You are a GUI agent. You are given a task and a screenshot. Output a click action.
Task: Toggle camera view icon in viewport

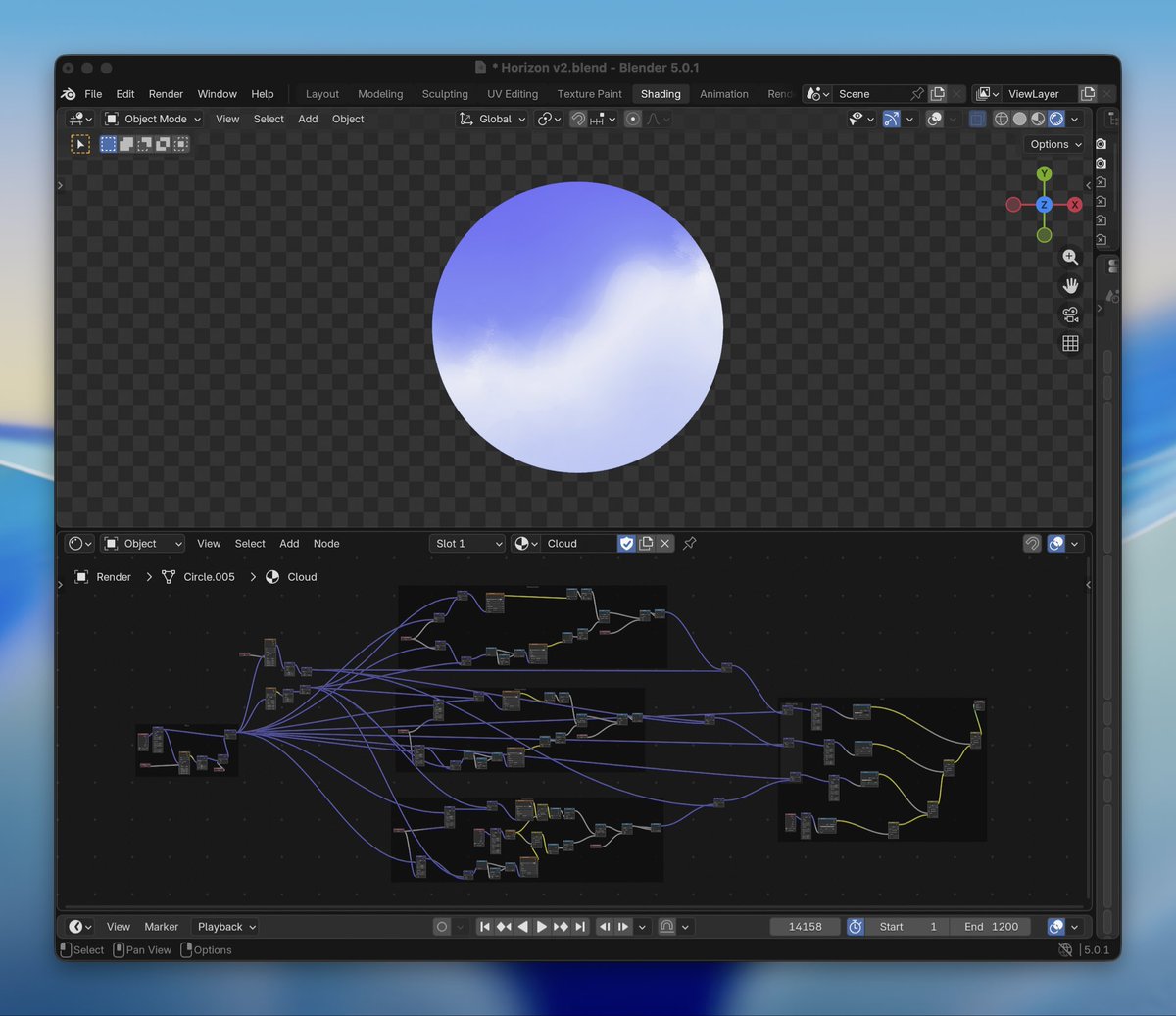point(1070,314)
